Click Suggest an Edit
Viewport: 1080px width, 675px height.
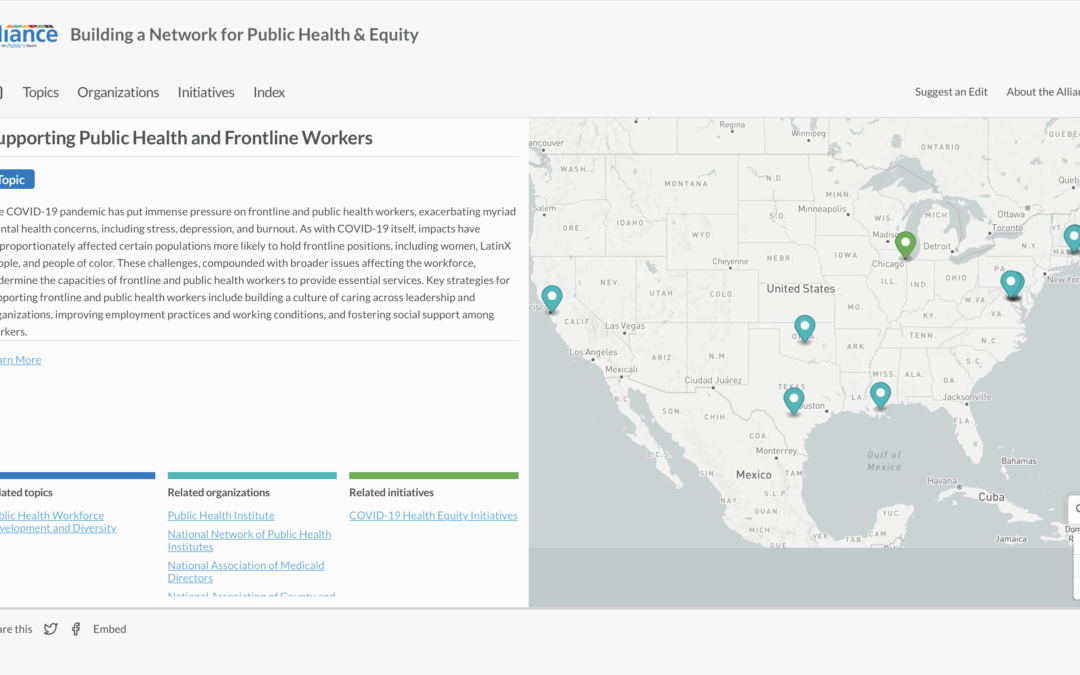[x=950, y=92]
